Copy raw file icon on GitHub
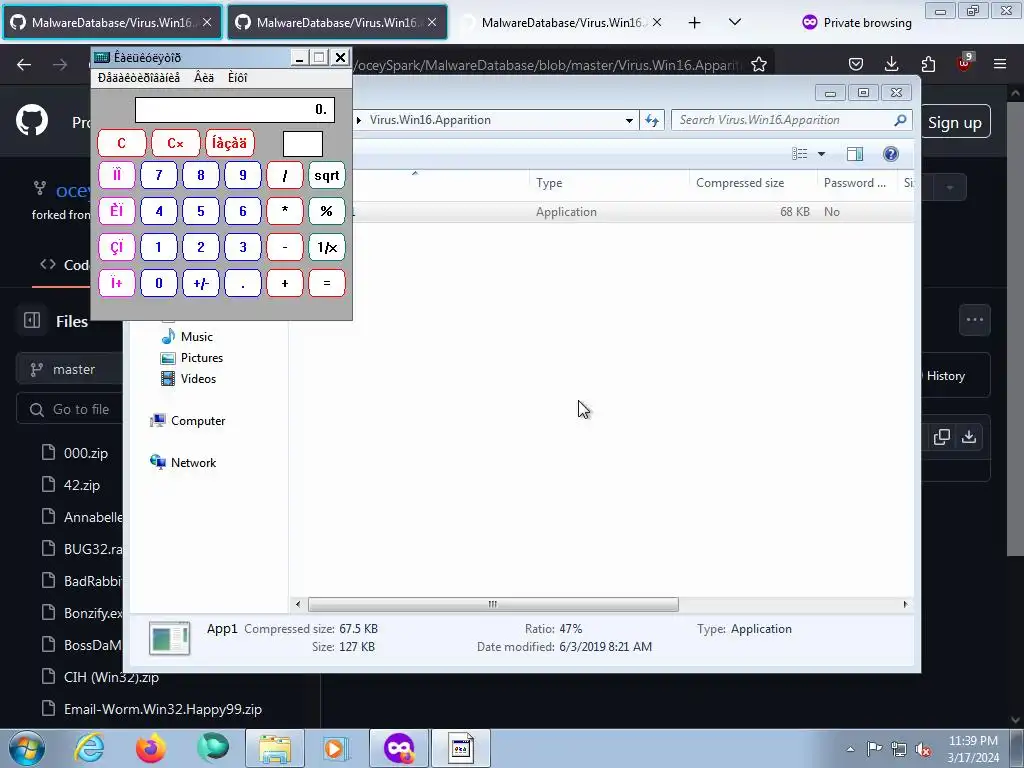Screen dimensions: 1024x768 (x=941, y=437)
